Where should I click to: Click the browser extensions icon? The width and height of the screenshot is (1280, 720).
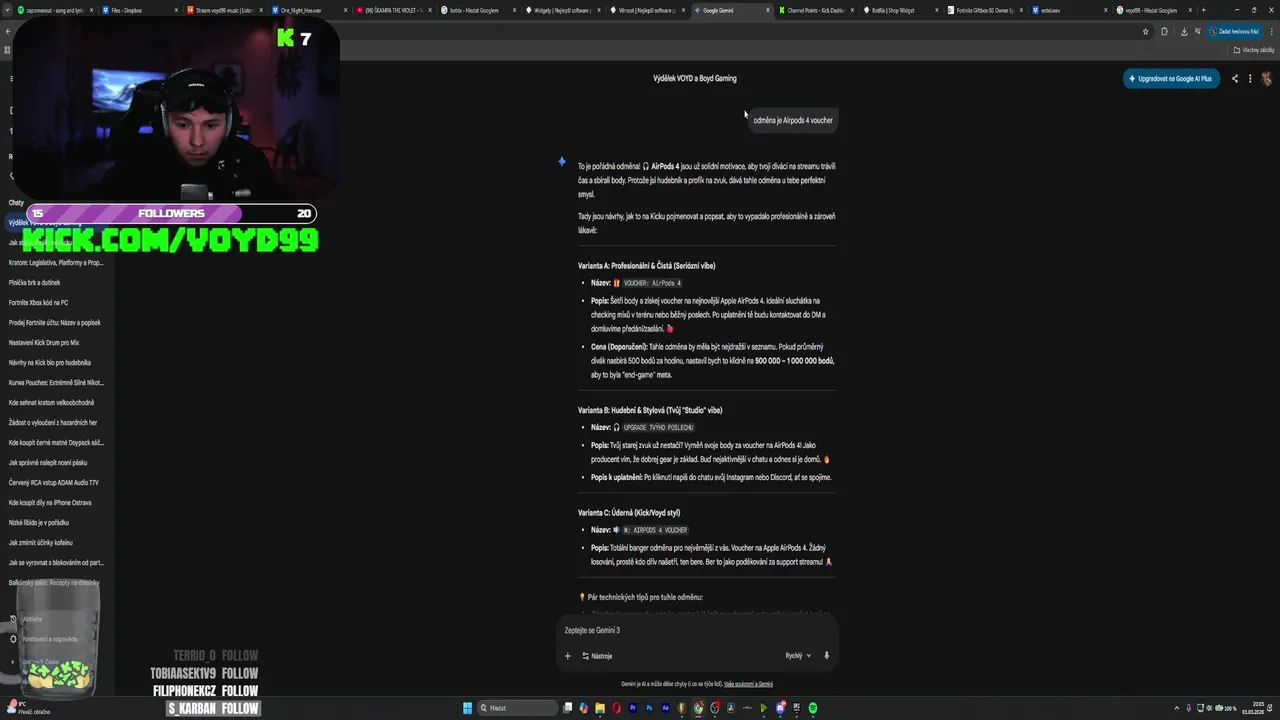pyautogui.click(x=1165, y=31)
